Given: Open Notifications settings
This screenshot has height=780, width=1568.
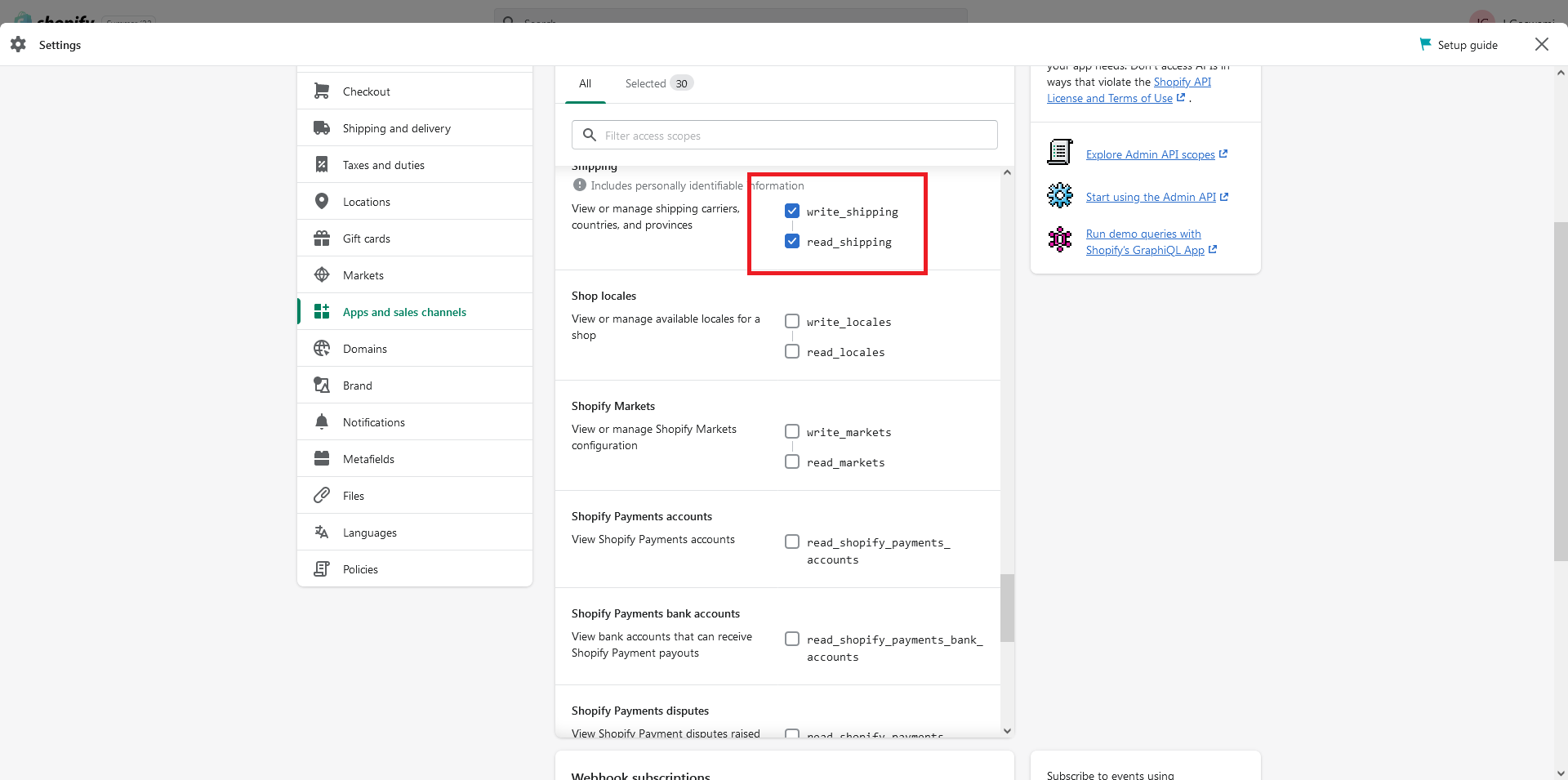Looking at the screenshot, I should 415,422.
